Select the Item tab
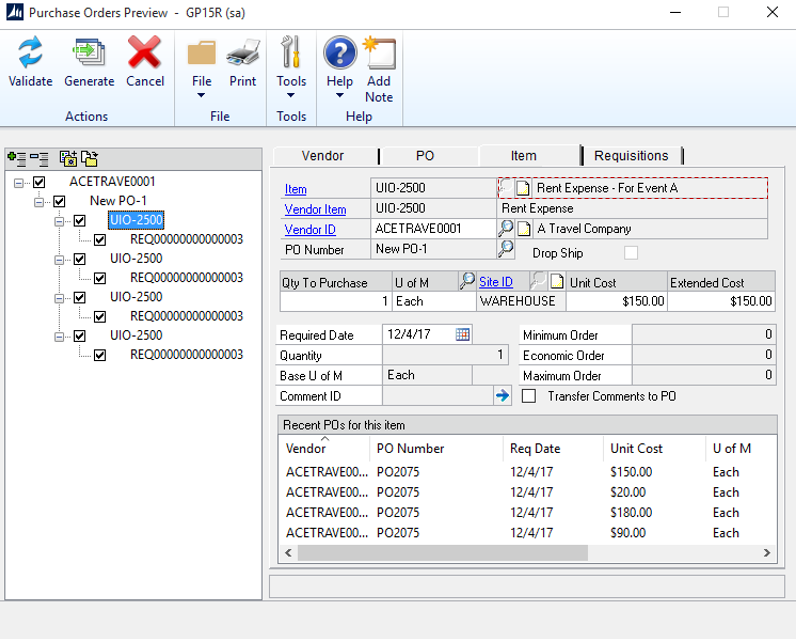The image size is (798, 639). [x=524, y=156]
